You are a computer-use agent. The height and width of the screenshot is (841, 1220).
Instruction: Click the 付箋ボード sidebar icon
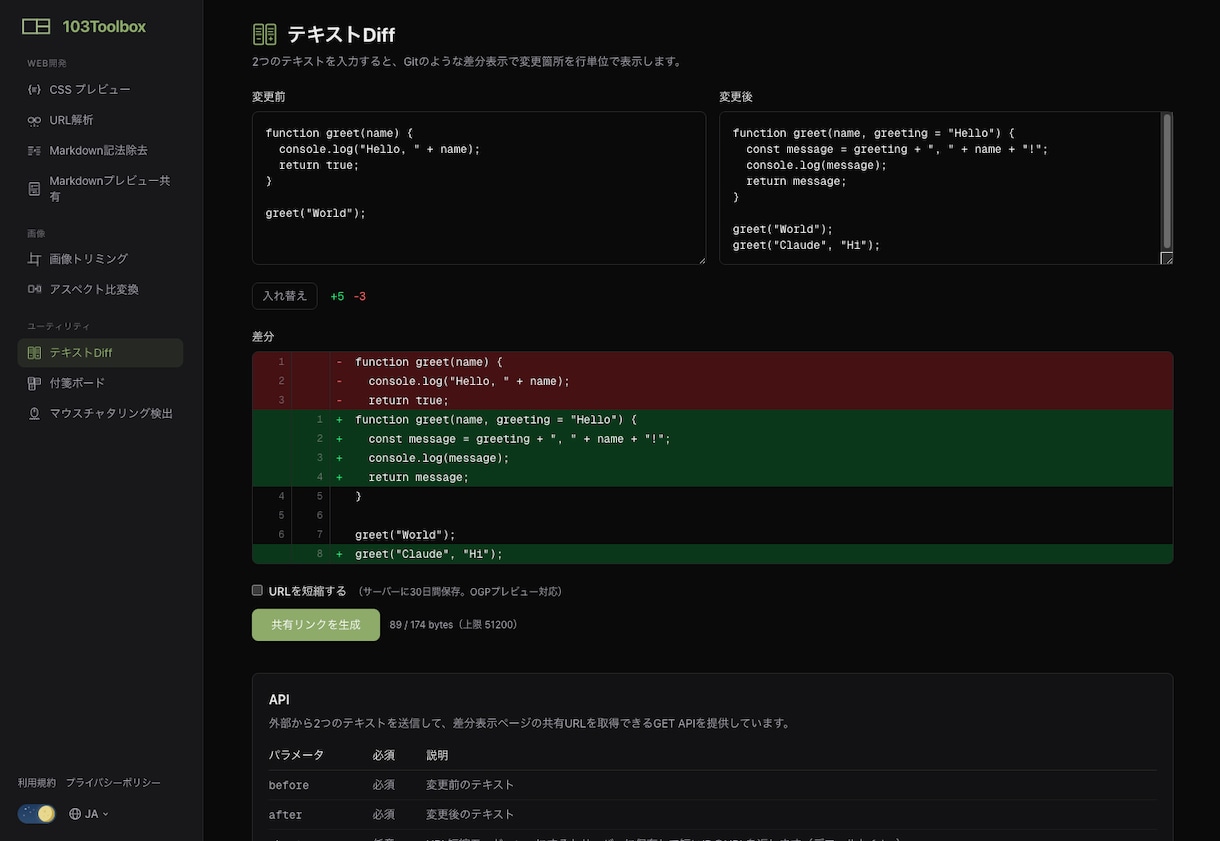point(34,383)
